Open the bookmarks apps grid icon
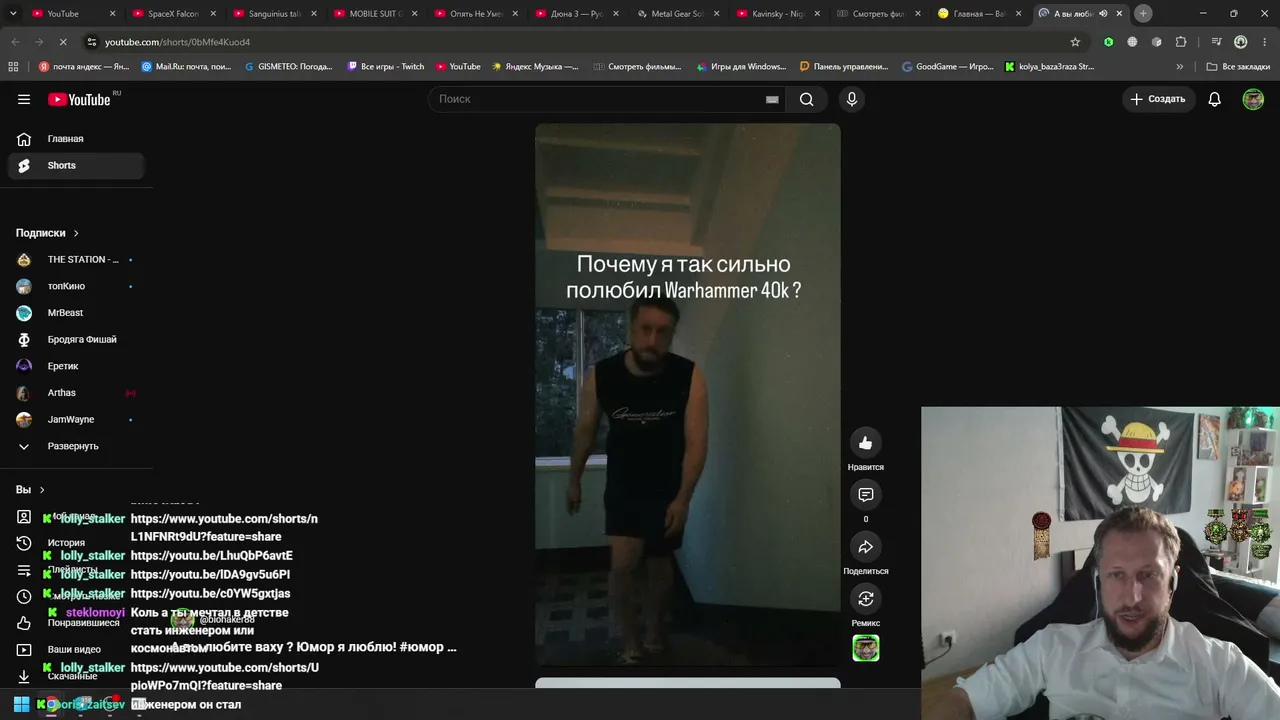Image resolution: width=1280 pixels, height=720 pixels. [13, 67]
